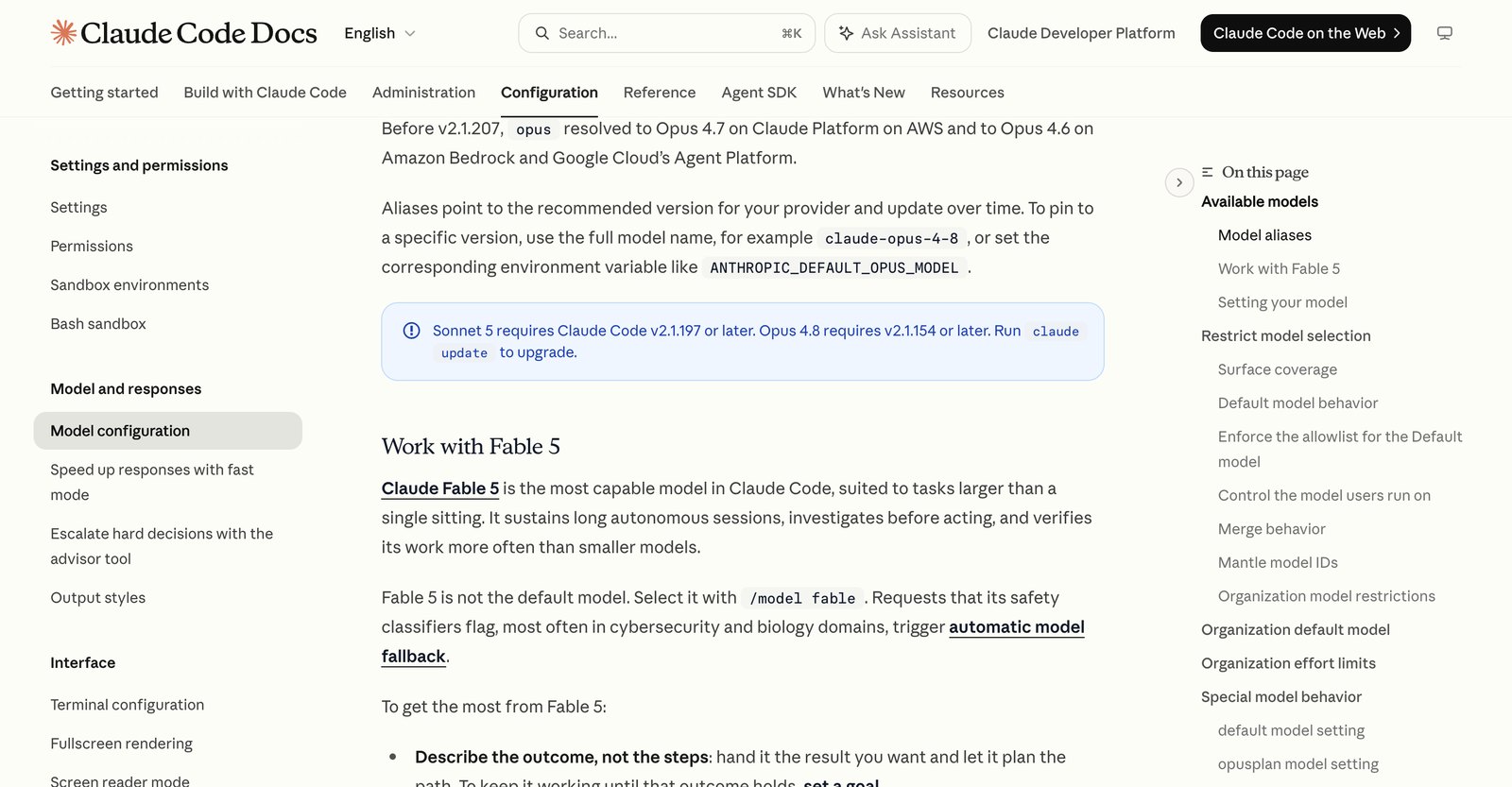Click the info icon in the blue callout
Viewport: 1512px width, 787px height.
[411, 331]
